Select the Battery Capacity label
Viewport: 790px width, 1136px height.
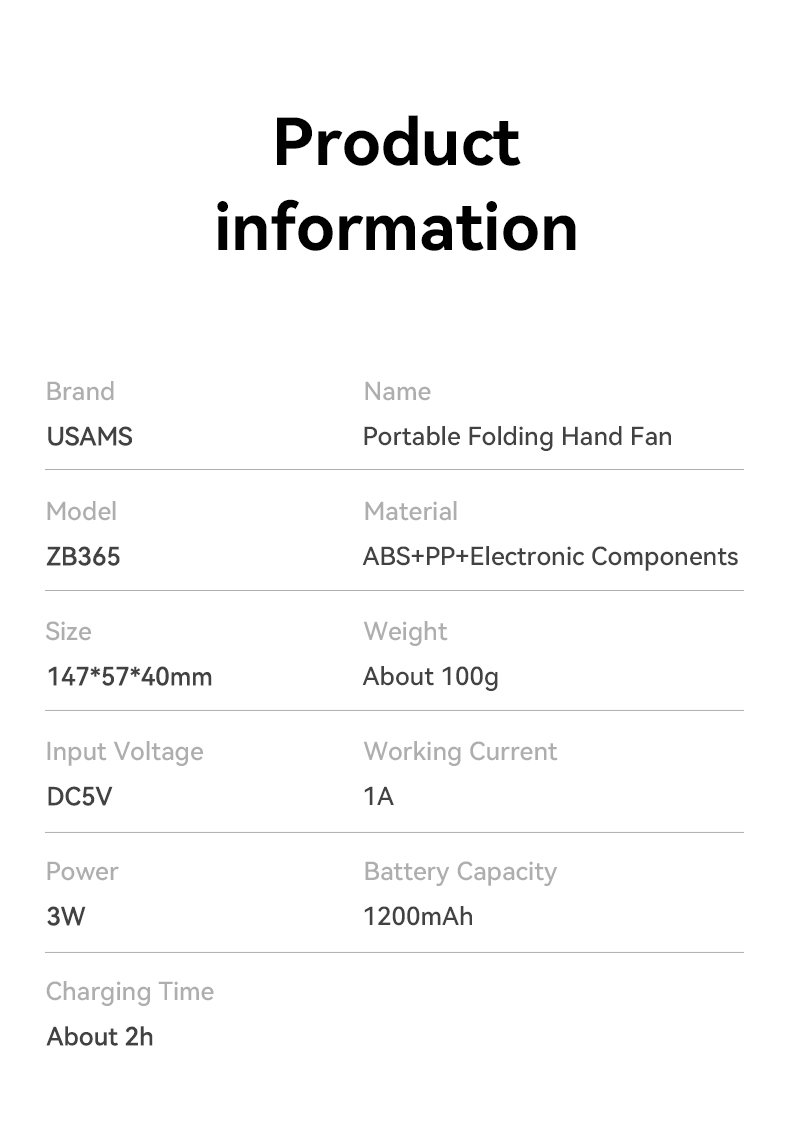coord(460,872)
